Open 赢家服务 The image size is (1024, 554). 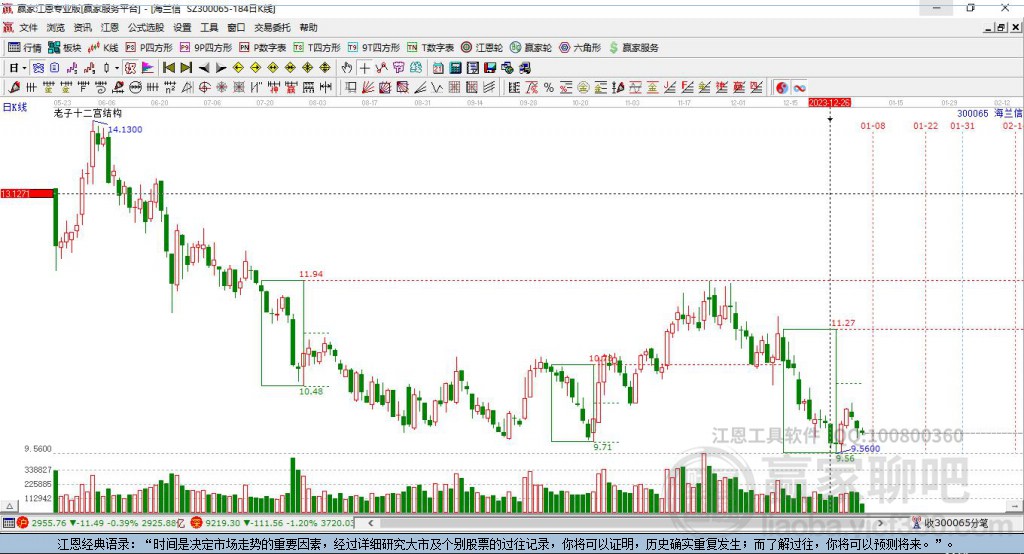[634, 48]
